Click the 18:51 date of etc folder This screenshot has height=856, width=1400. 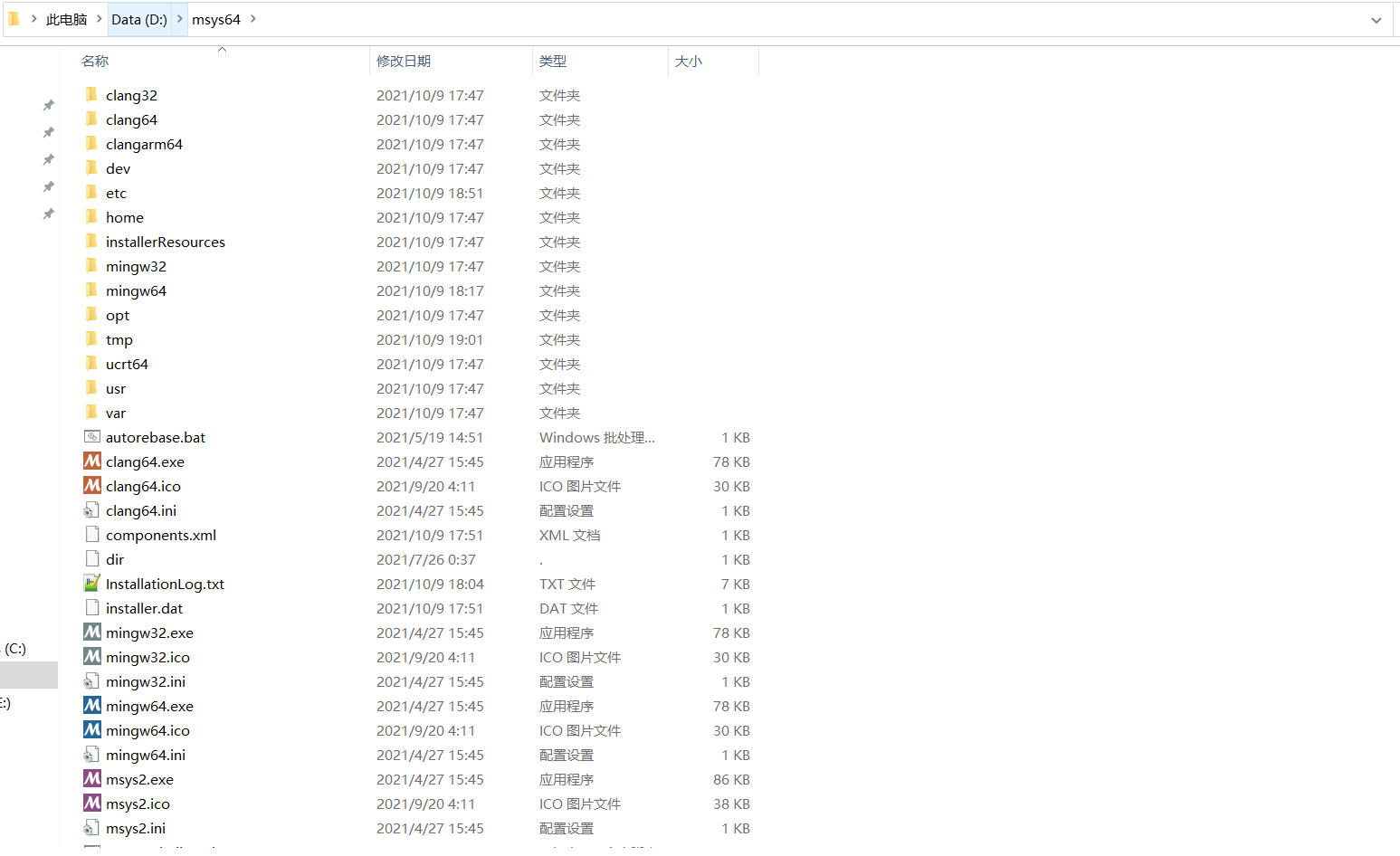[430, 193]
